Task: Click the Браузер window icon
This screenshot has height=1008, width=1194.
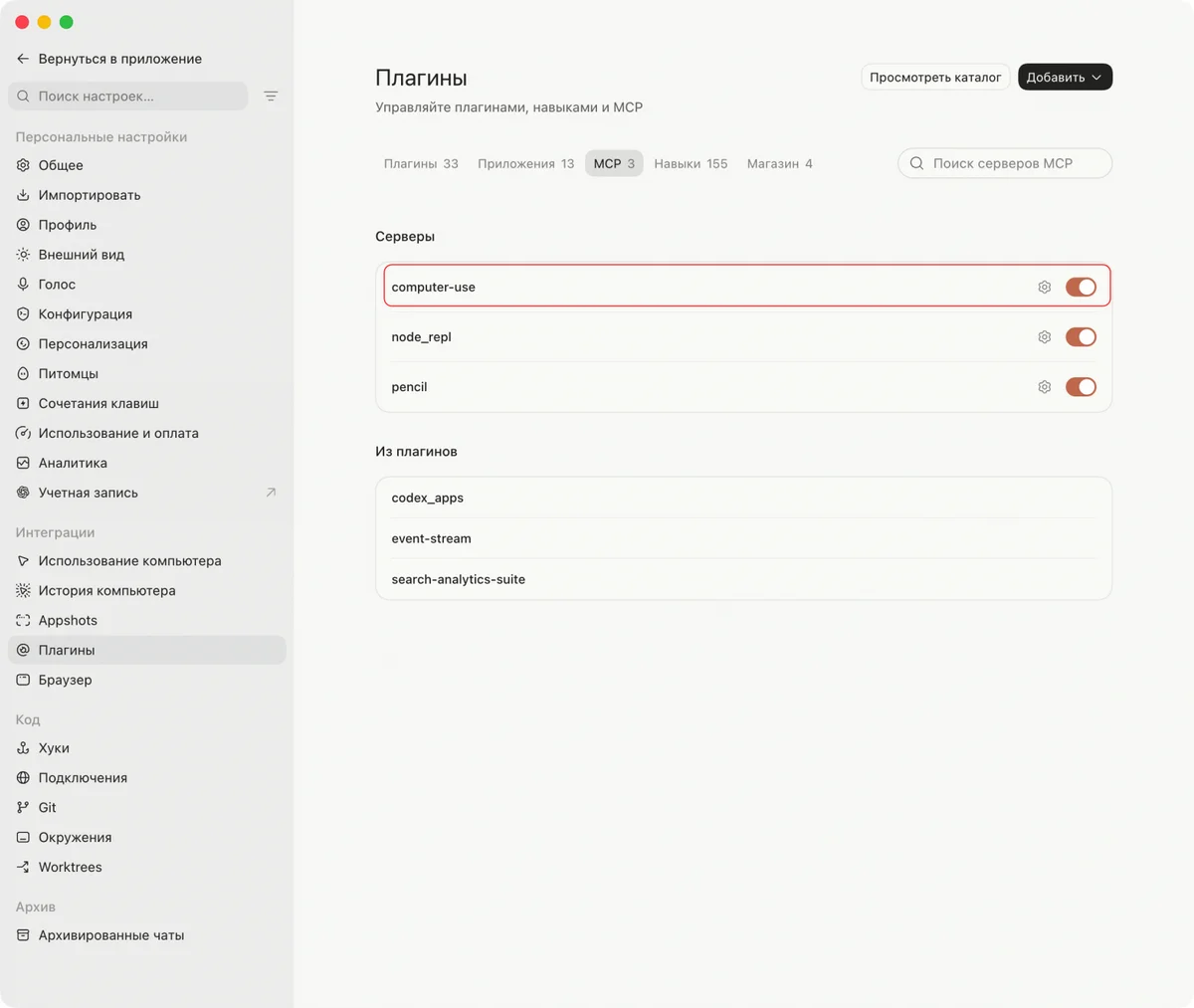Action: tap(23, 681)
